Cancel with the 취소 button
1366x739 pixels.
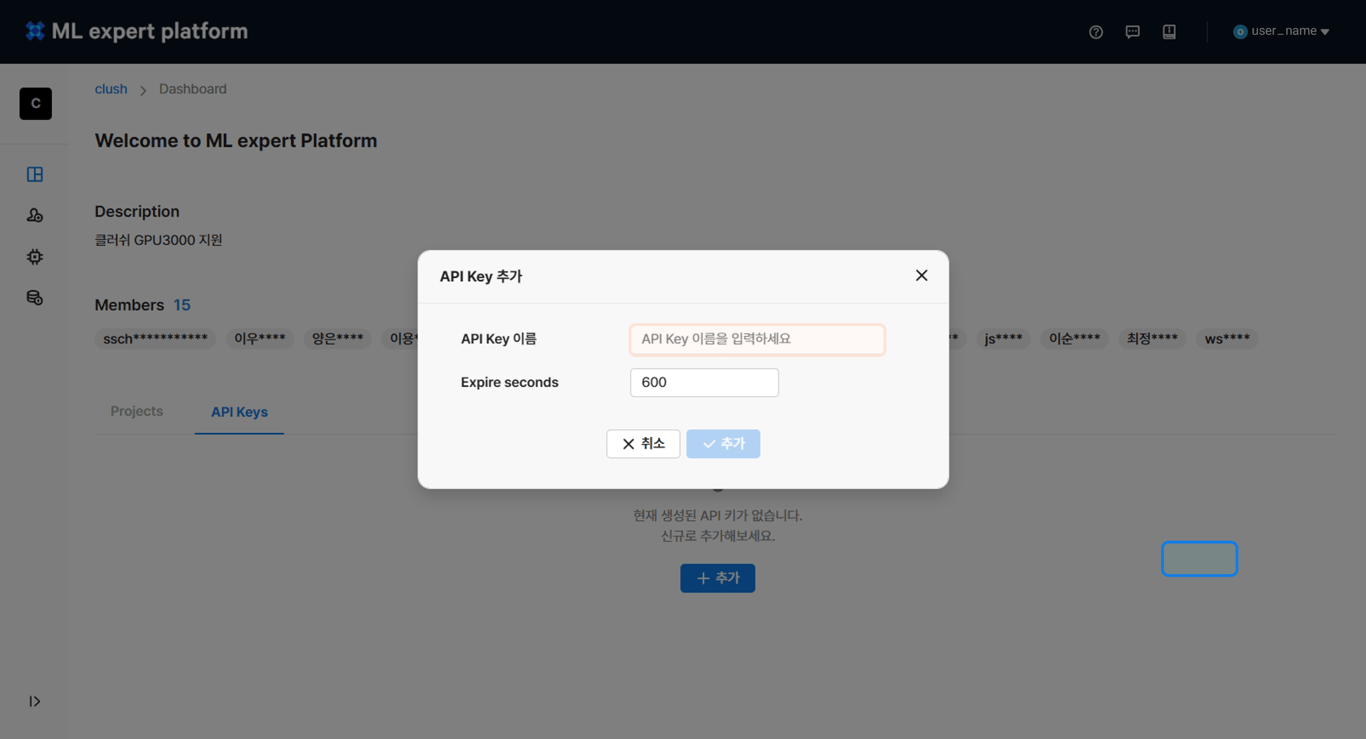[x=643, y=444]
